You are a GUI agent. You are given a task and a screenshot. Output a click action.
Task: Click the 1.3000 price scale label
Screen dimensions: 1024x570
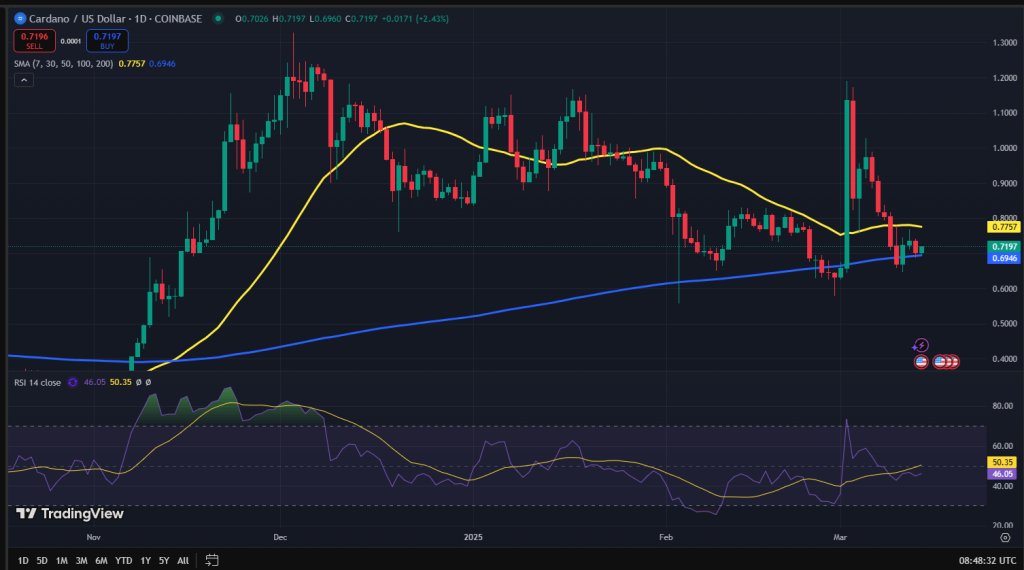click(x=1005, y=42)
